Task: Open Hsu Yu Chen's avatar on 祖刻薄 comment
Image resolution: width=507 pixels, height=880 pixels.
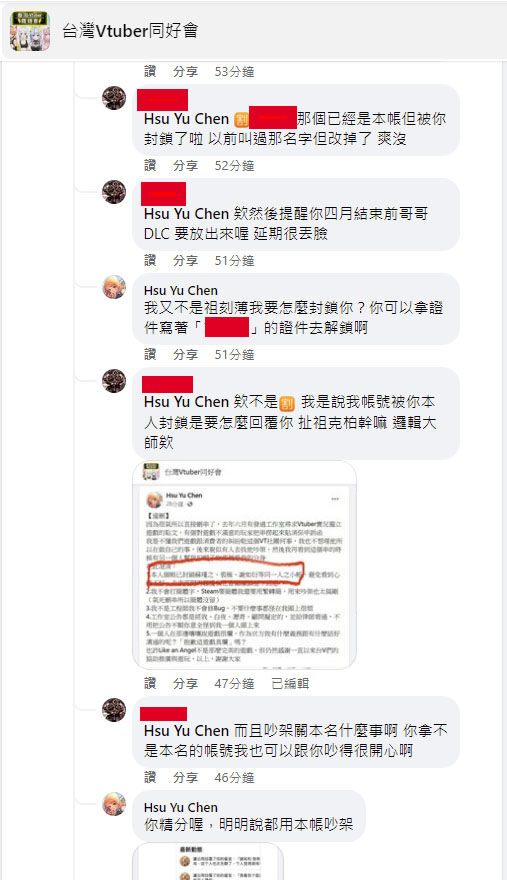Action: click(114, 287)
